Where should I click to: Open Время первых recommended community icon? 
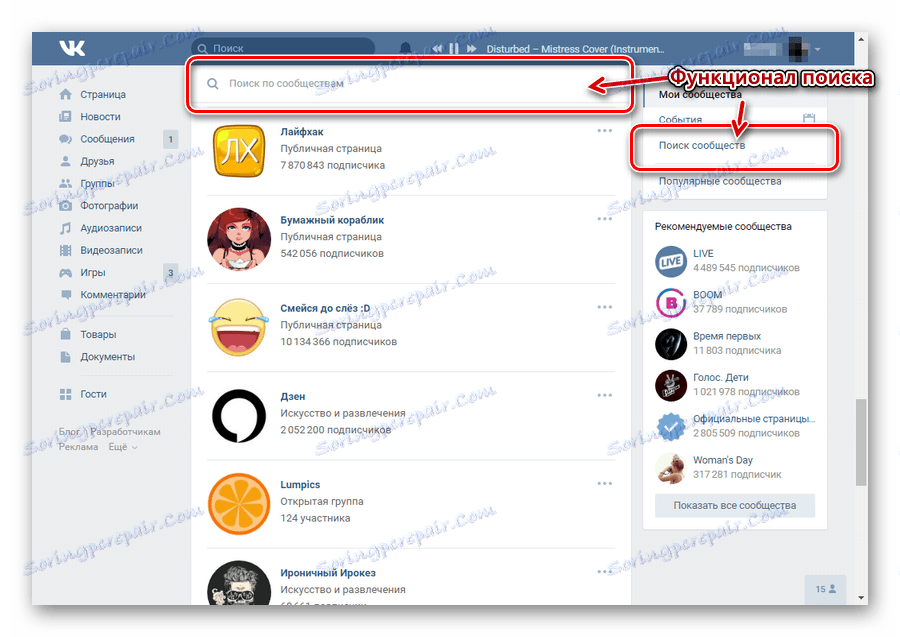[670, 344]
